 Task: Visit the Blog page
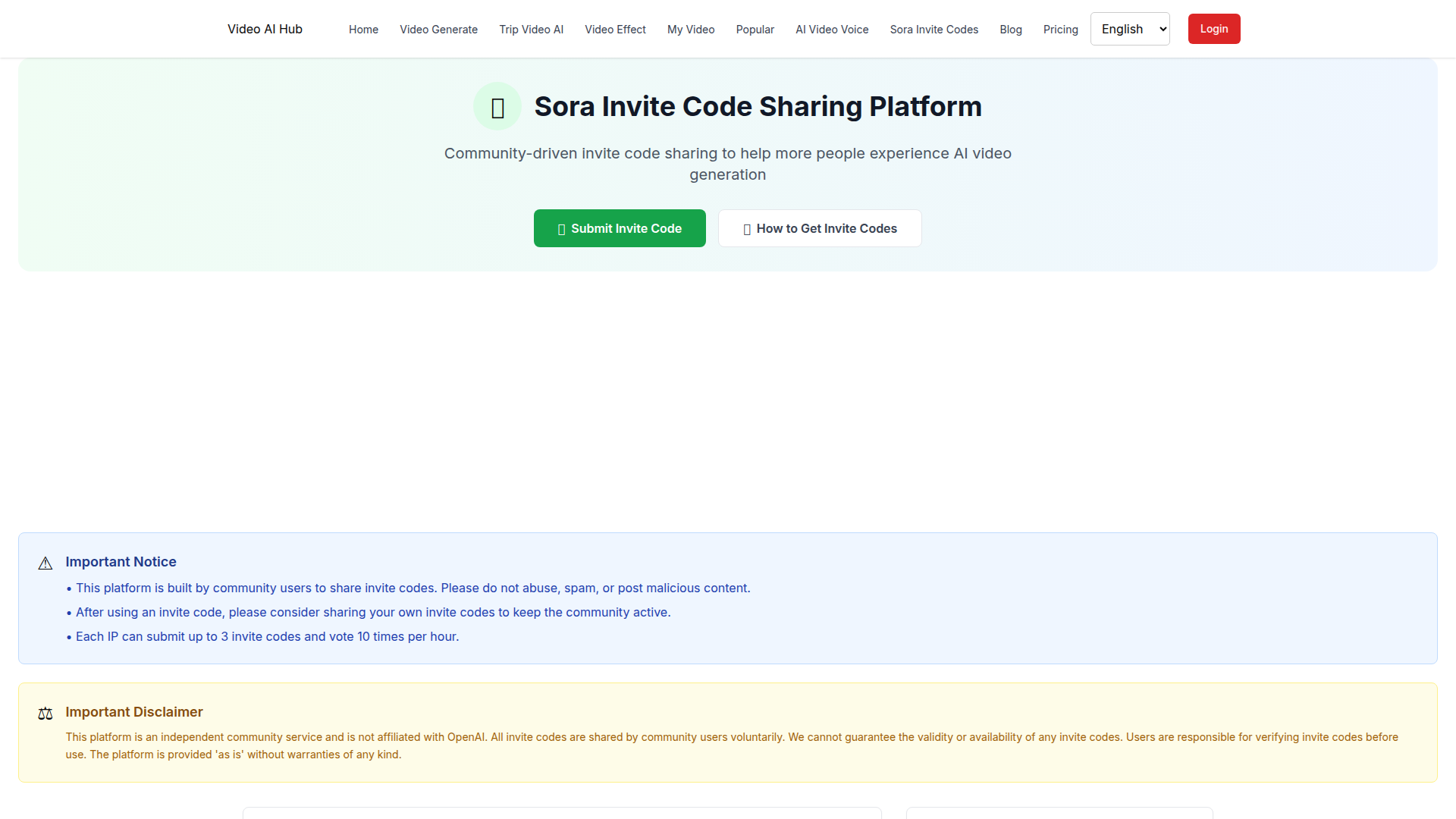coord(1011,30)
